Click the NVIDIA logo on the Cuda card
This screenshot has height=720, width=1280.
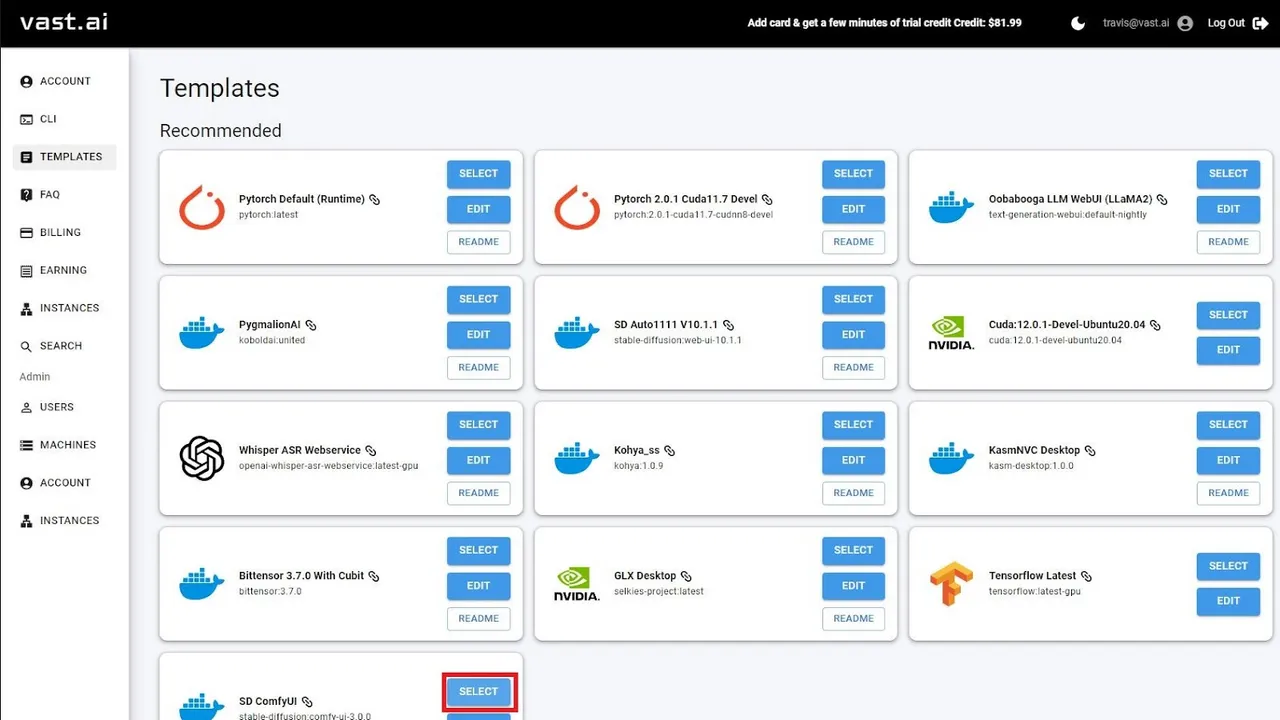click(x=951, y=333)
